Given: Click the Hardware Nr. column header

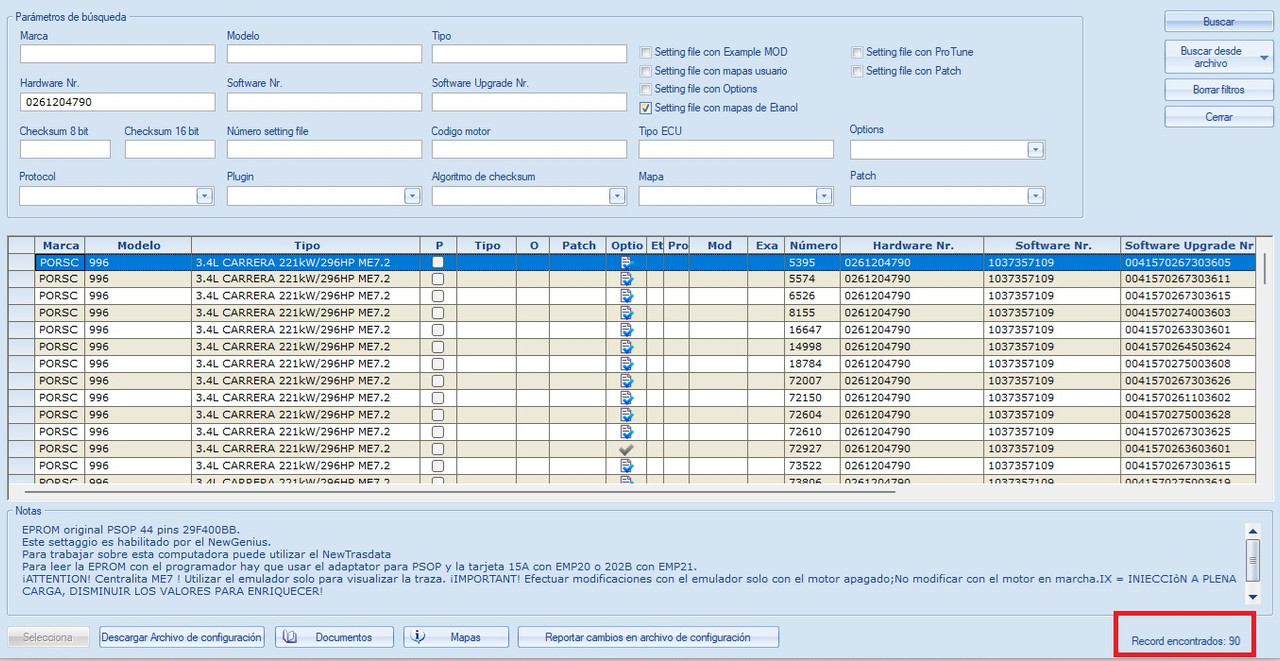Looking at the screenshot, I should coord(912,245).
